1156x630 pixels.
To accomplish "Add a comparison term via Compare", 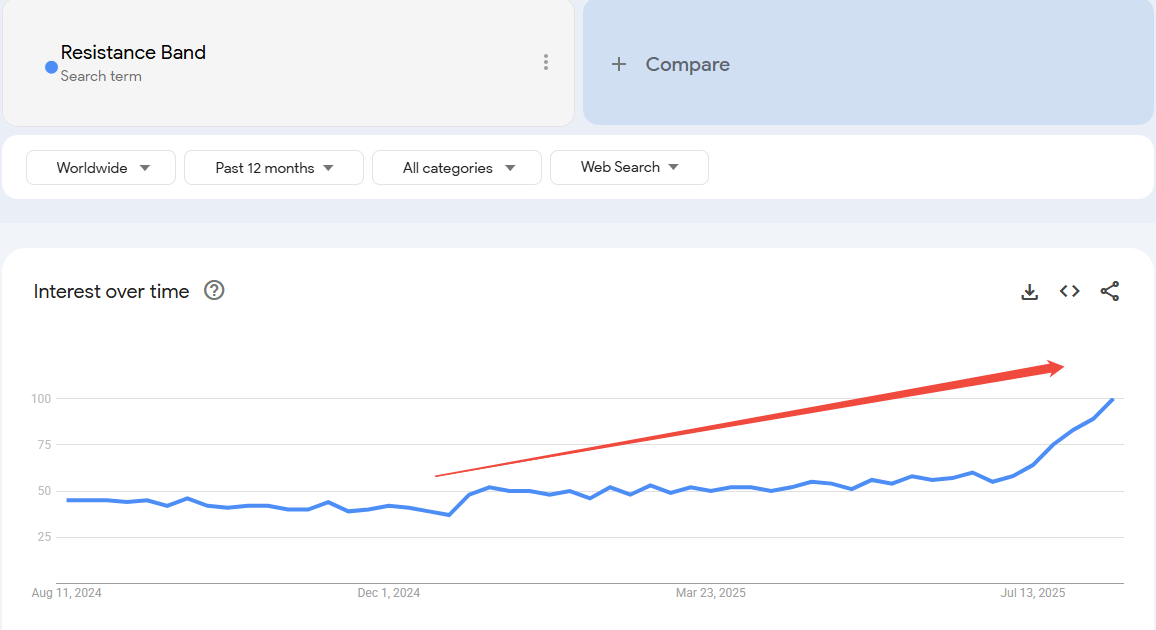I will pos(687,64).
